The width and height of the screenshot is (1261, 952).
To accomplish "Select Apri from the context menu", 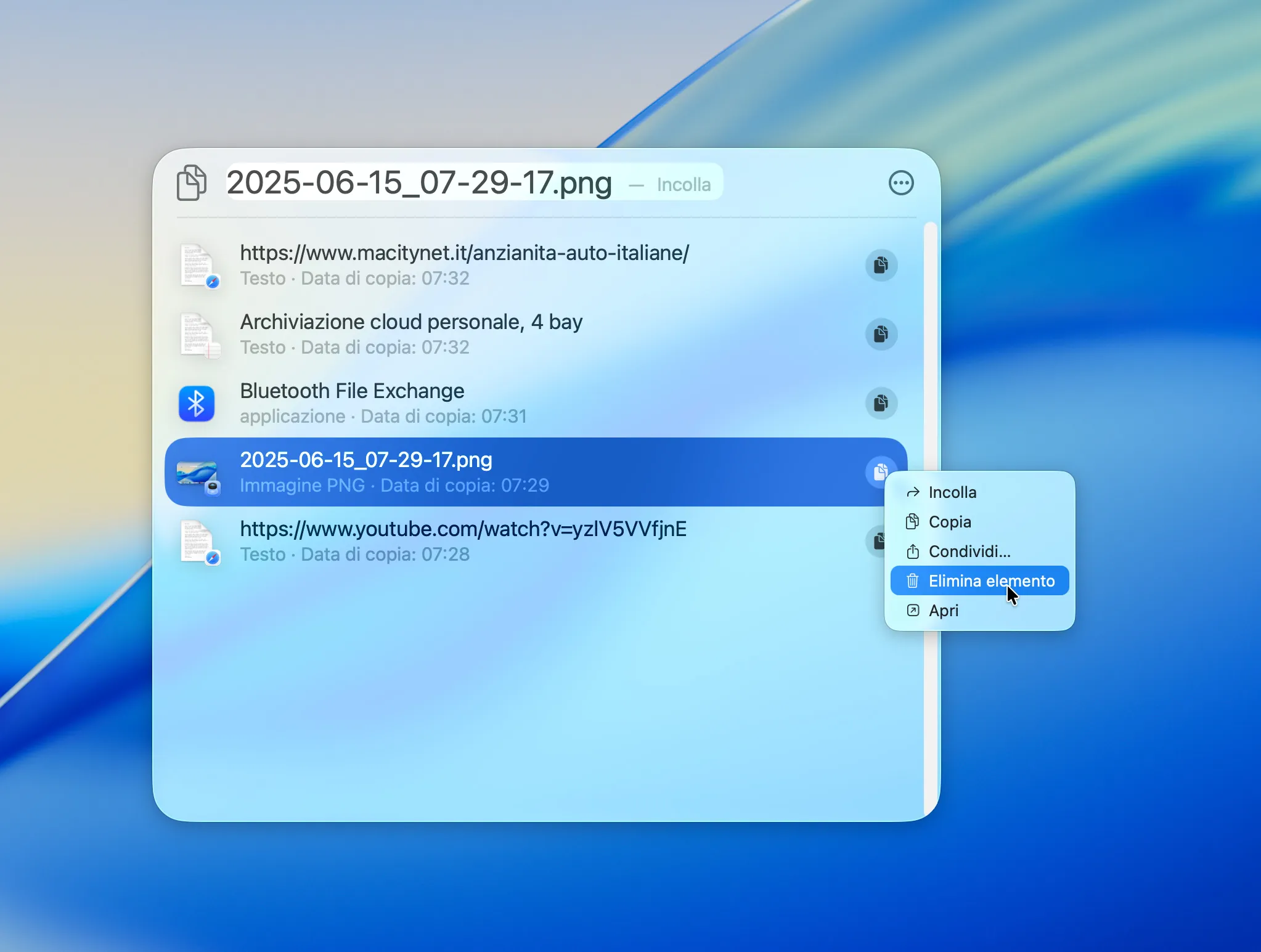I will coord(944,611).
